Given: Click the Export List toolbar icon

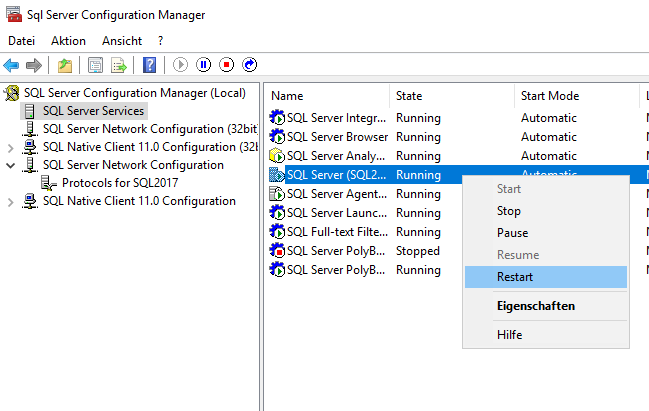Looking at the screenshot, I should click(x=119, y=65).
